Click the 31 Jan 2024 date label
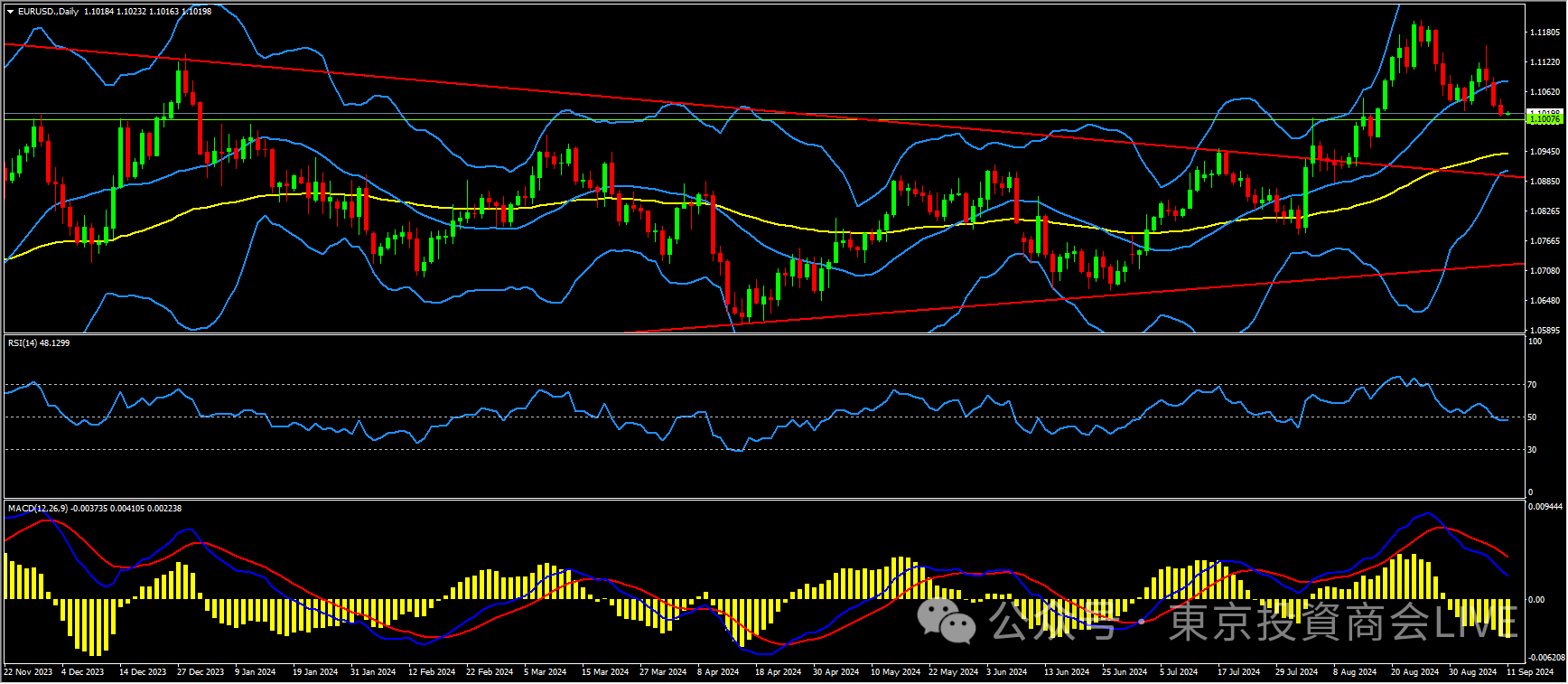 click(x=373, y=672)
